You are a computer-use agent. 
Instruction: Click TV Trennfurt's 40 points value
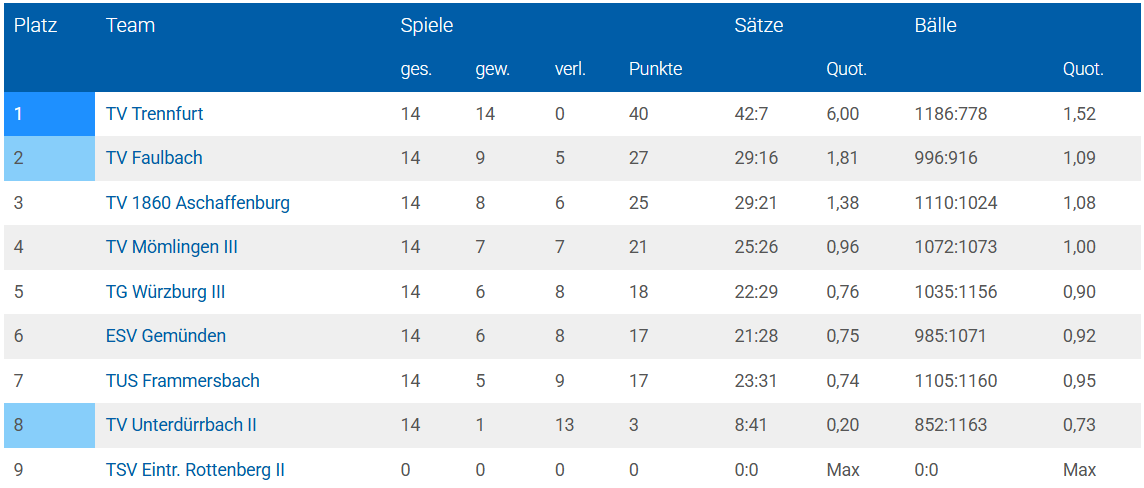pyautogui.click(x=638, y=114)
